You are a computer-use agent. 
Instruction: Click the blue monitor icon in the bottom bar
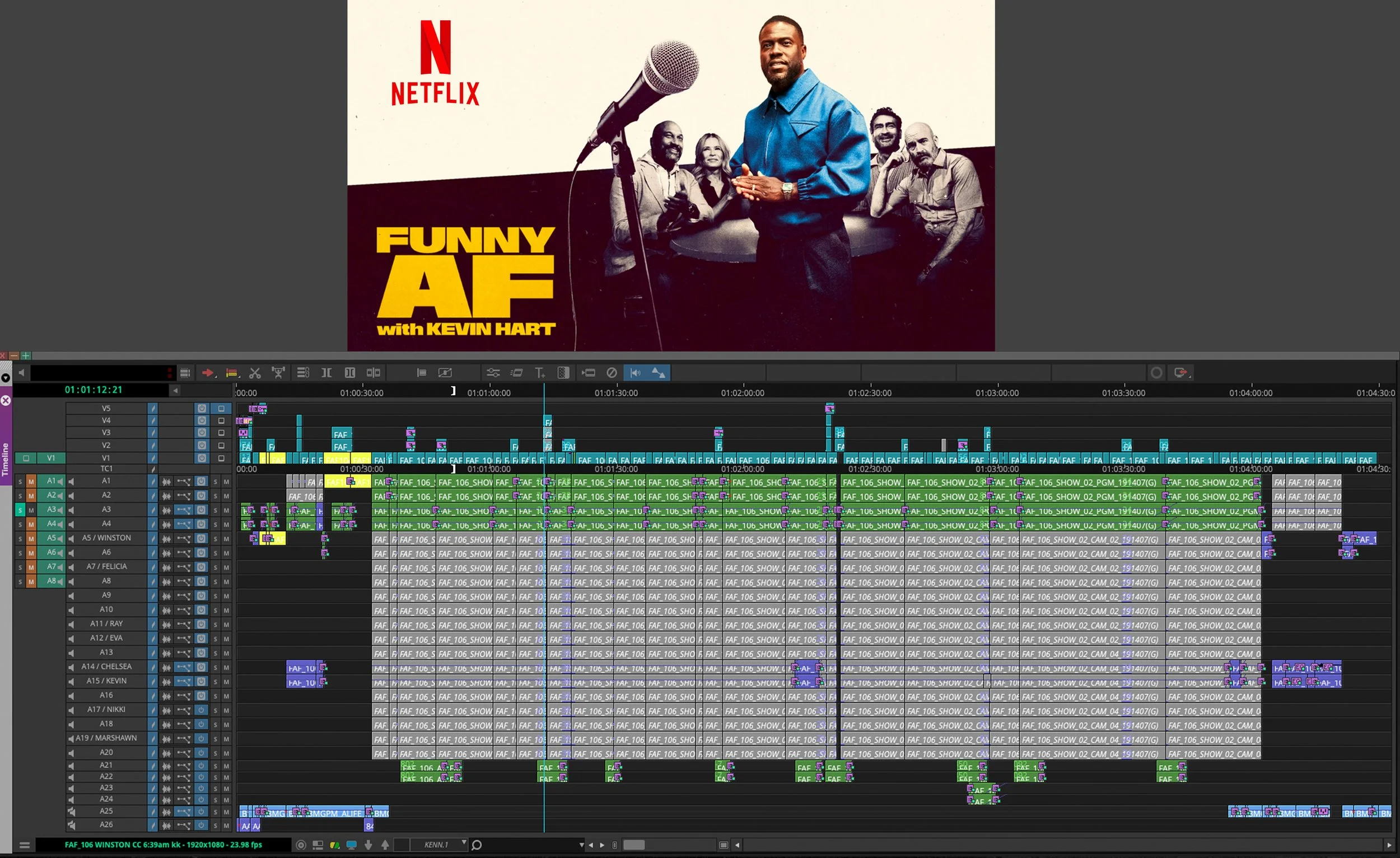[x=352, y=845]
